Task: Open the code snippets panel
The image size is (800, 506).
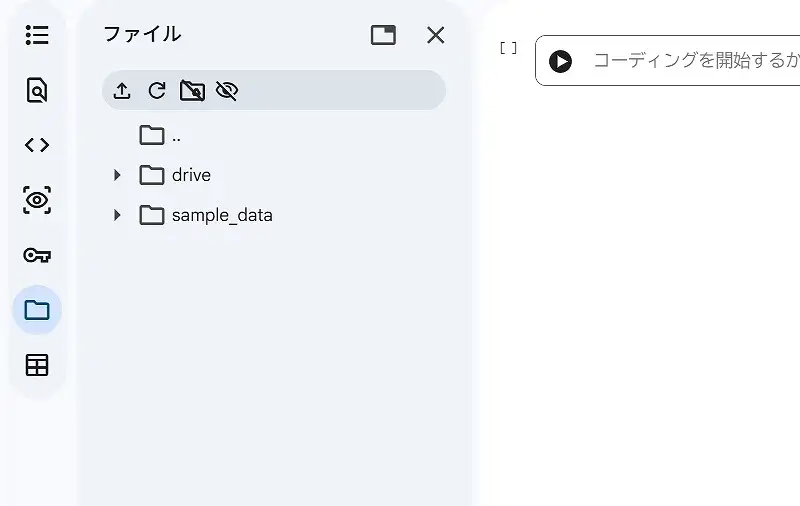Action: 37,145
